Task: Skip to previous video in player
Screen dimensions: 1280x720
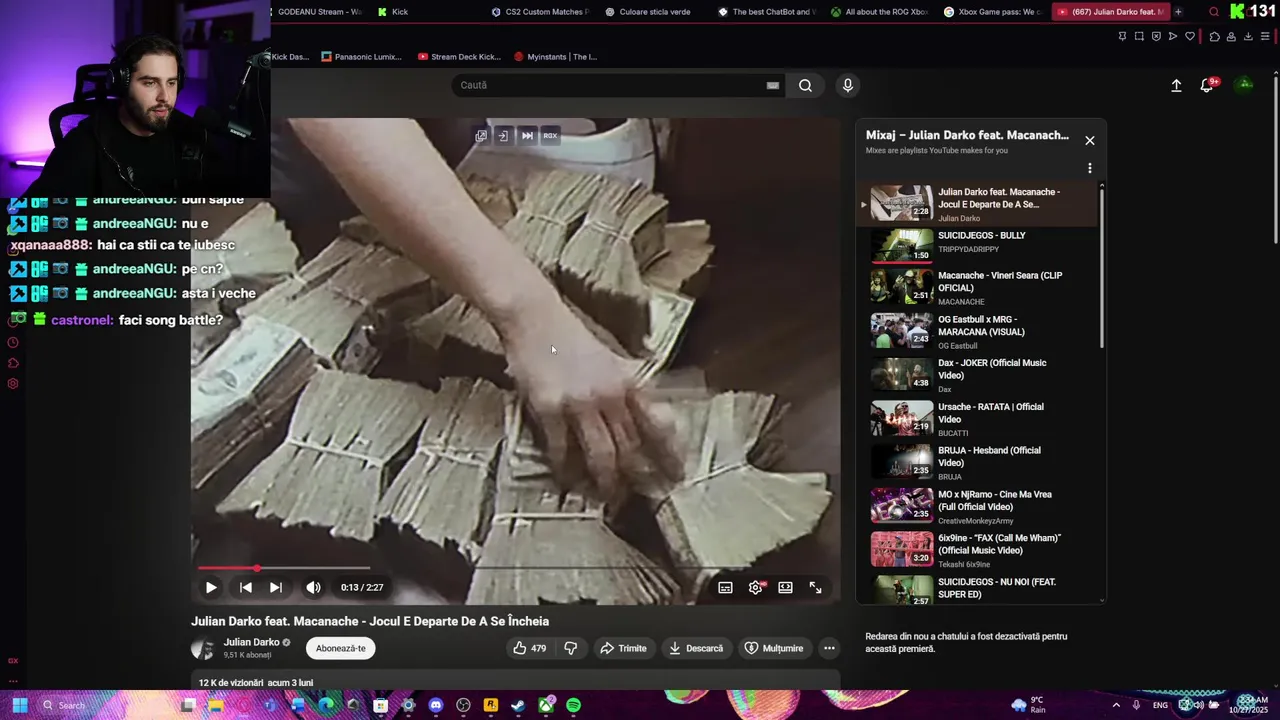Action: [x=246, y=588]
